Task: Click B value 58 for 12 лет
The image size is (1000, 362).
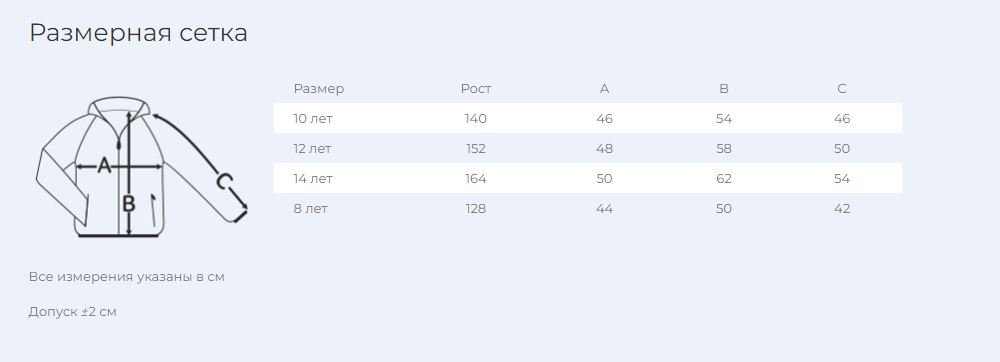Action: pyautogui.click(x=724, y=148)
